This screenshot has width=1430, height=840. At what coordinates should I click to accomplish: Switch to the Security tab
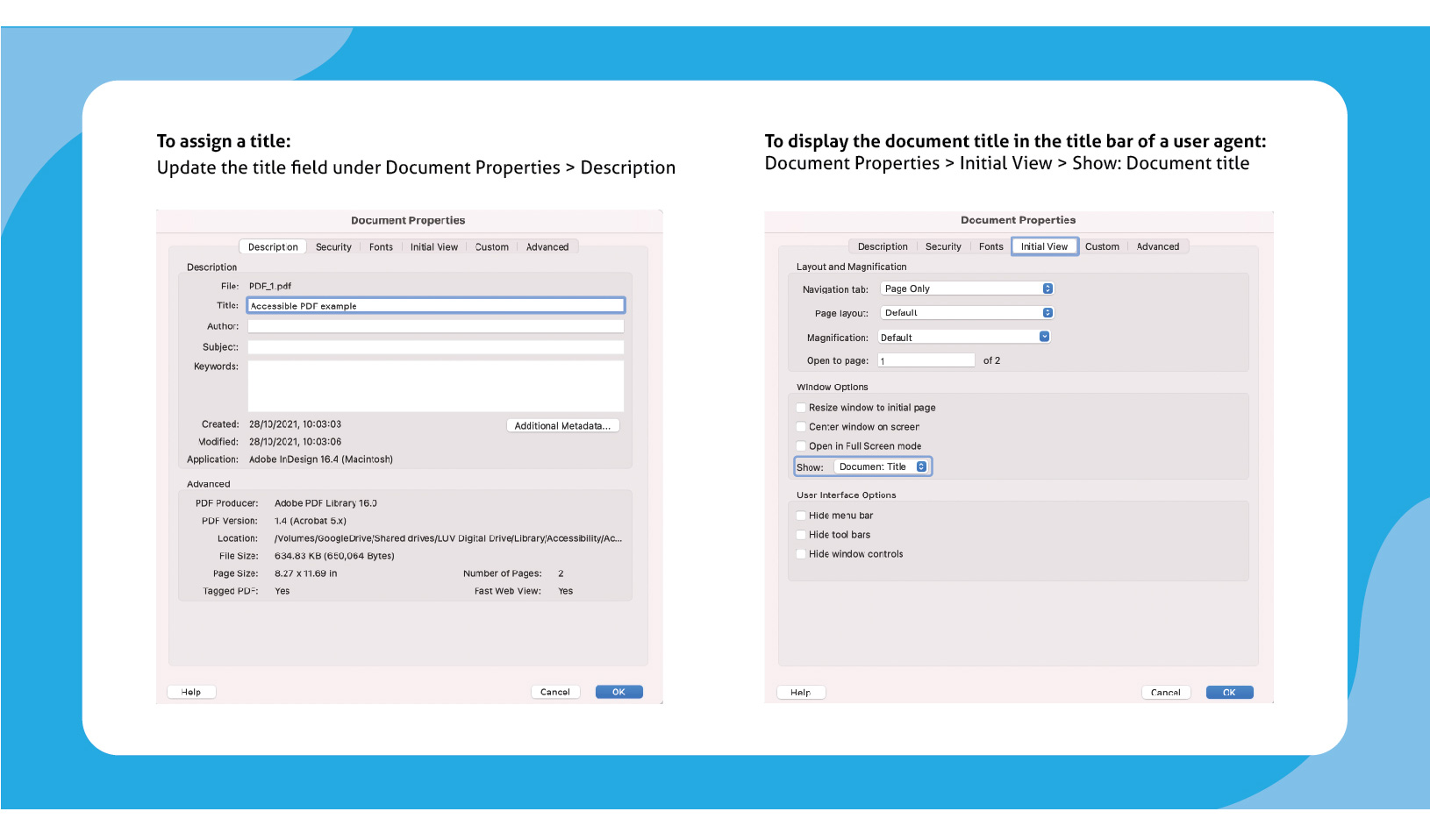333,246
